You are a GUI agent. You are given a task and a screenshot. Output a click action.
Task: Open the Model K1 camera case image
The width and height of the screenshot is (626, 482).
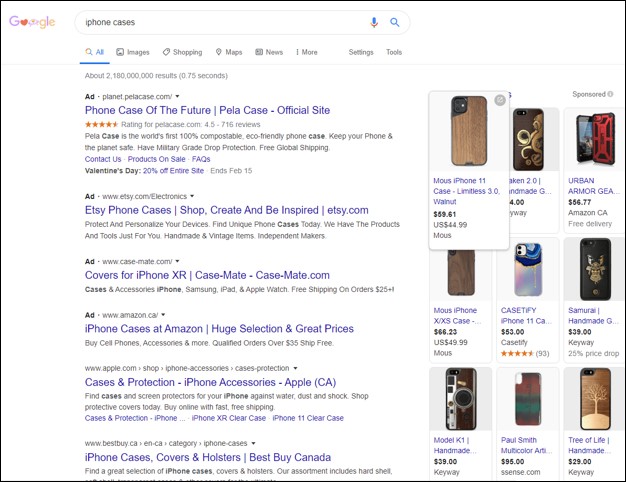461,399
